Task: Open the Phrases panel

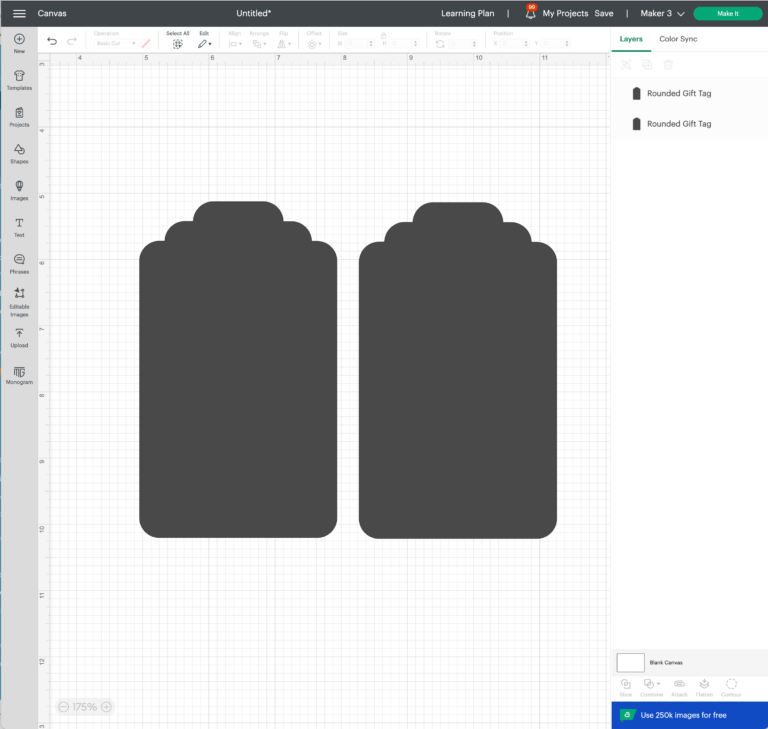Action: 19,263
